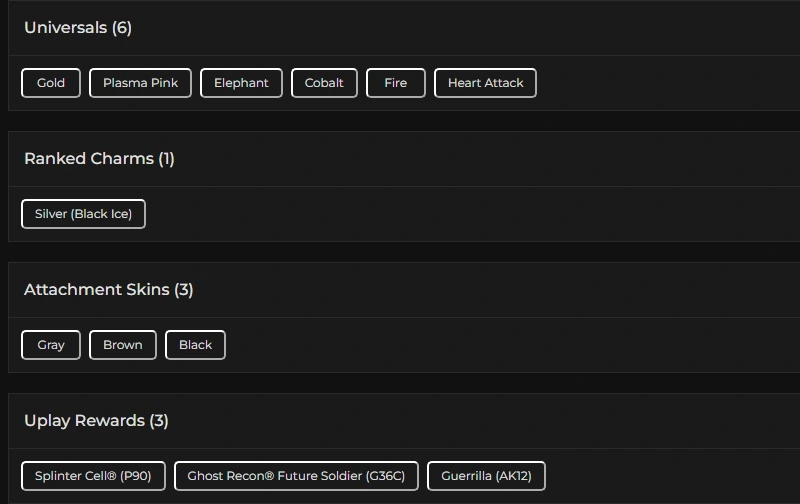Toggle the Splinter Cell (P90) reward
The image size is (800, 504).
tap(93, 476)
